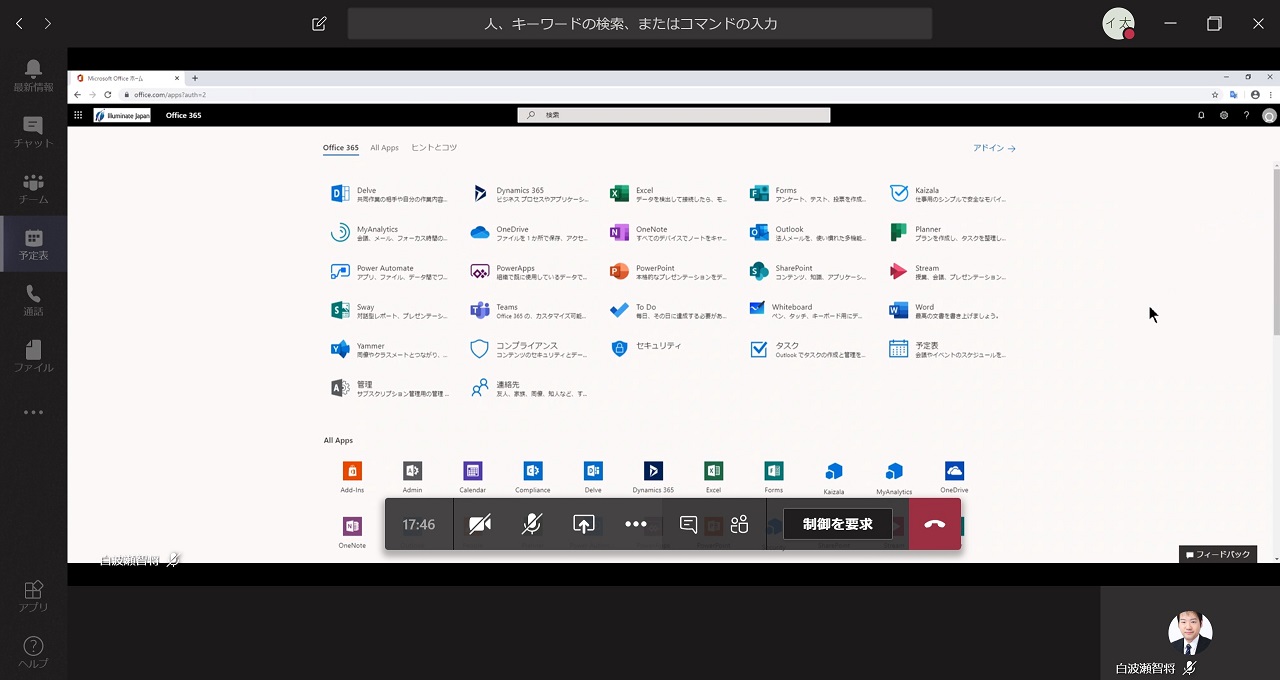Open the Admin tile under All Apps
This screenshot has width=1280, height=680.
[x=412, y=476]
